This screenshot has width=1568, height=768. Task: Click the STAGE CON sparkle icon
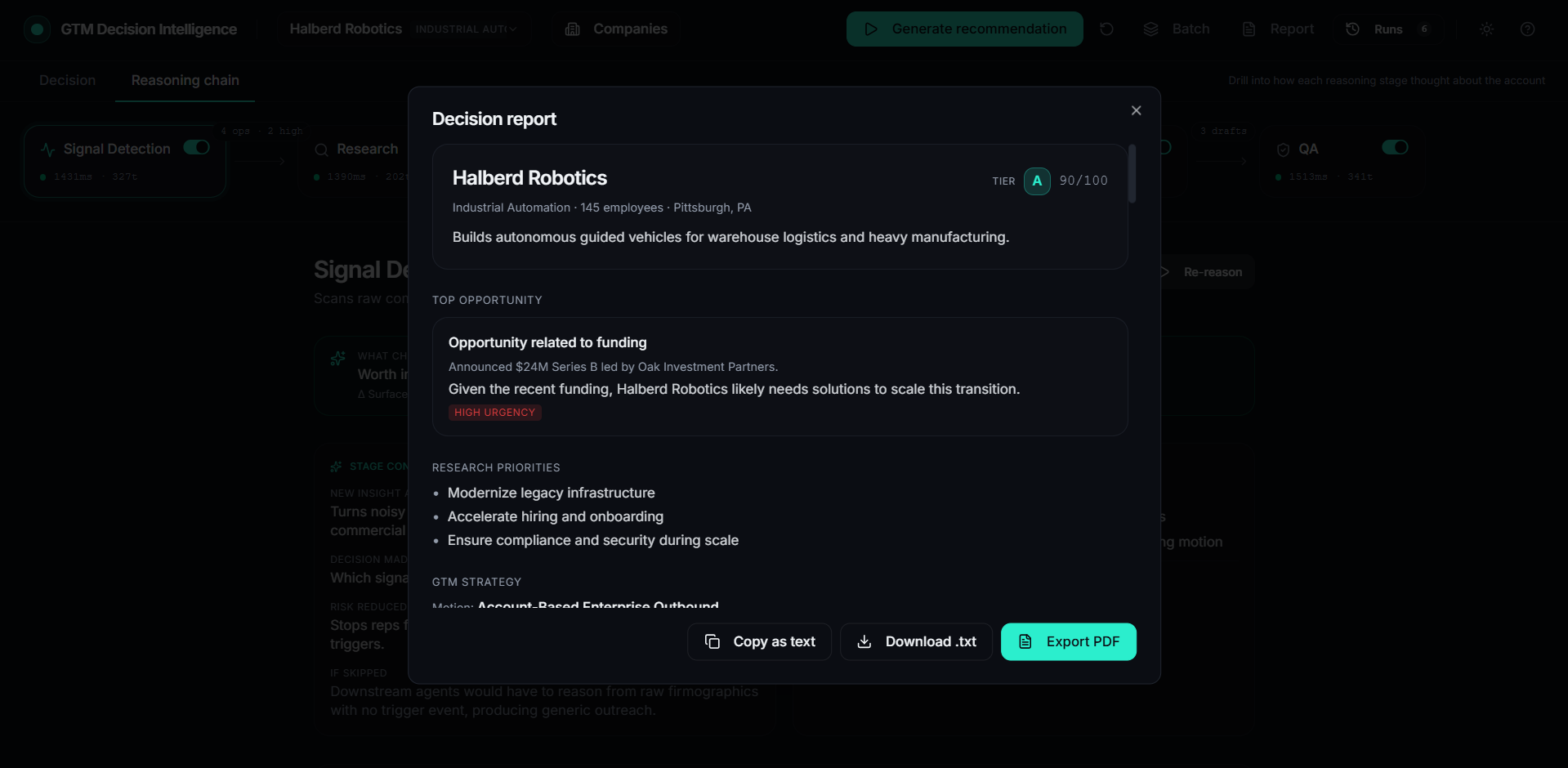[336, 467]
